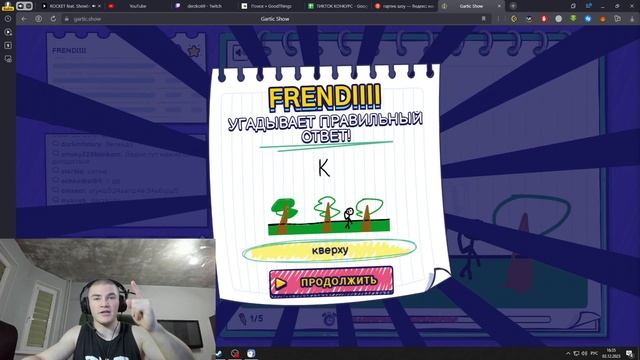Click the browser downloads icon
The image size is (640, 360).
(632, 19)
